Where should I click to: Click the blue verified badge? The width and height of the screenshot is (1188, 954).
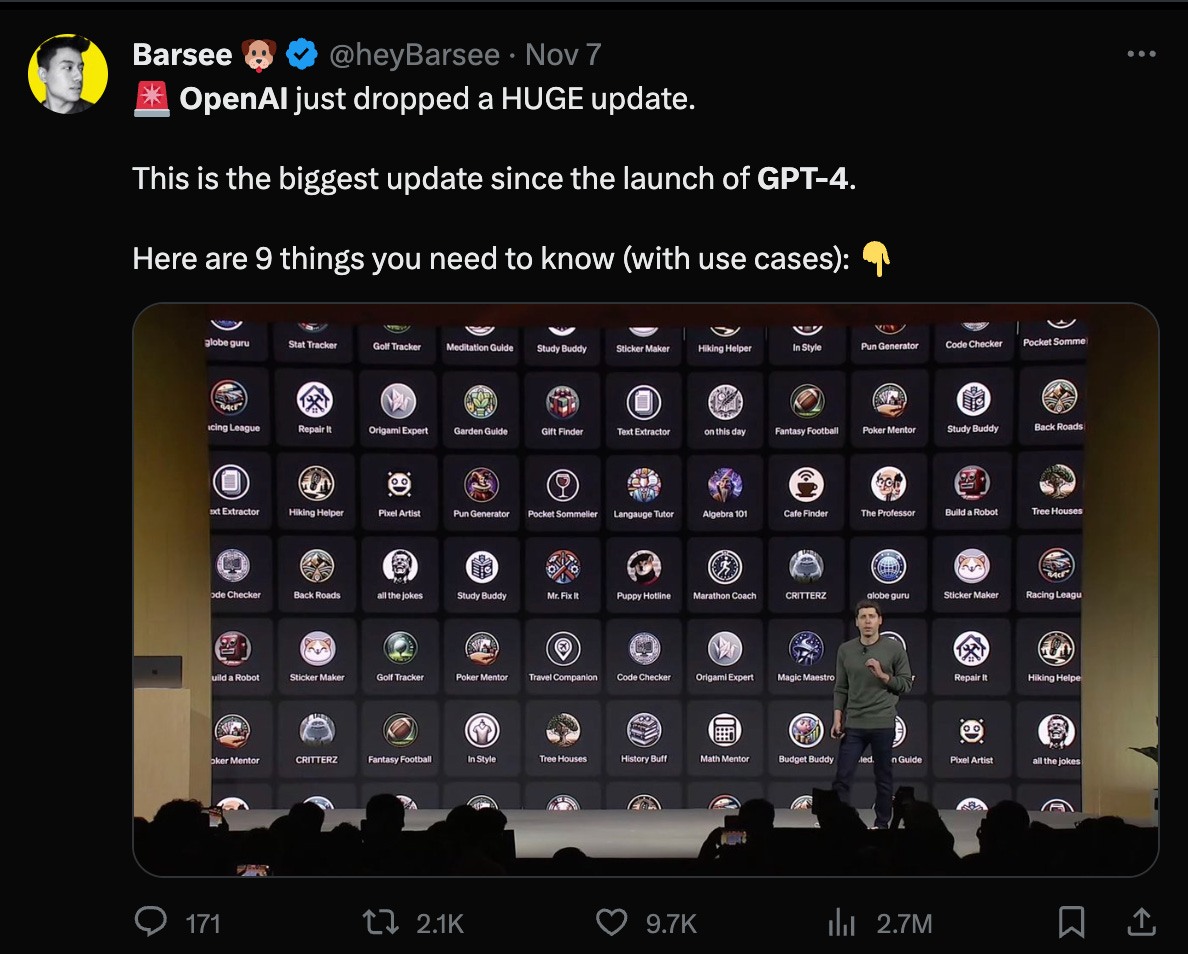pyautogui.click(x=302, y=55)
